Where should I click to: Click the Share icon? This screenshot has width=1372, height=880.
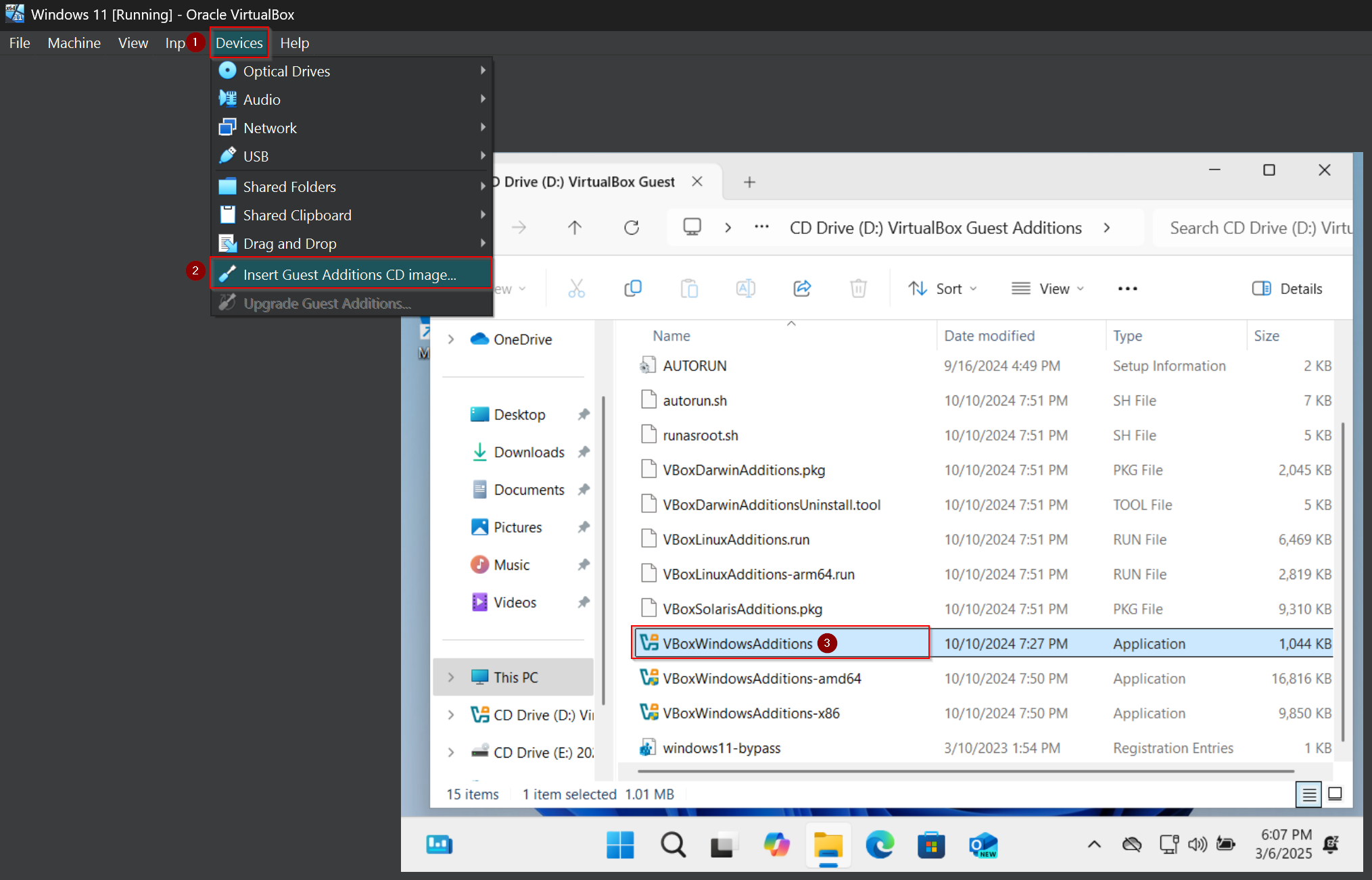pos(802,289)
